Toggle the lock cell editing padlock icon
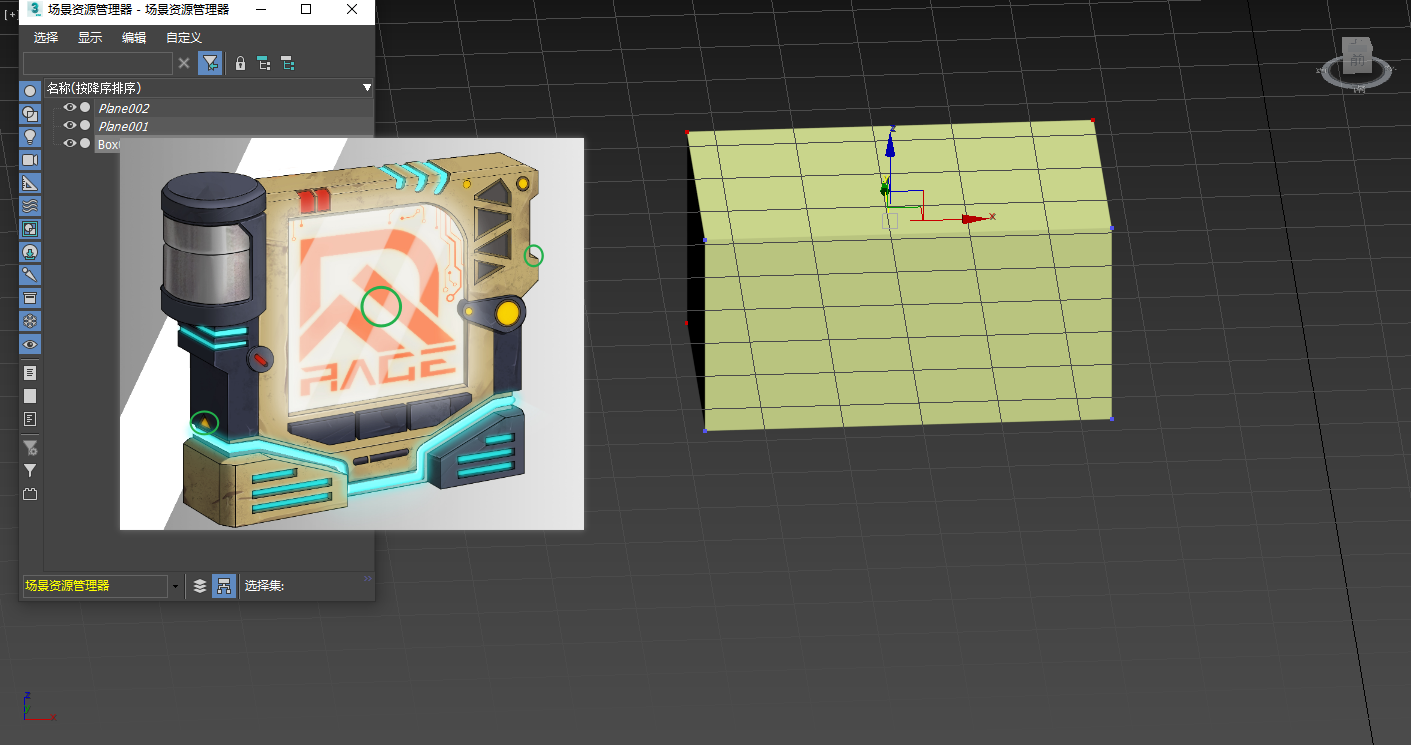Viewport: 1411px width, 745px height. [240, 63]
